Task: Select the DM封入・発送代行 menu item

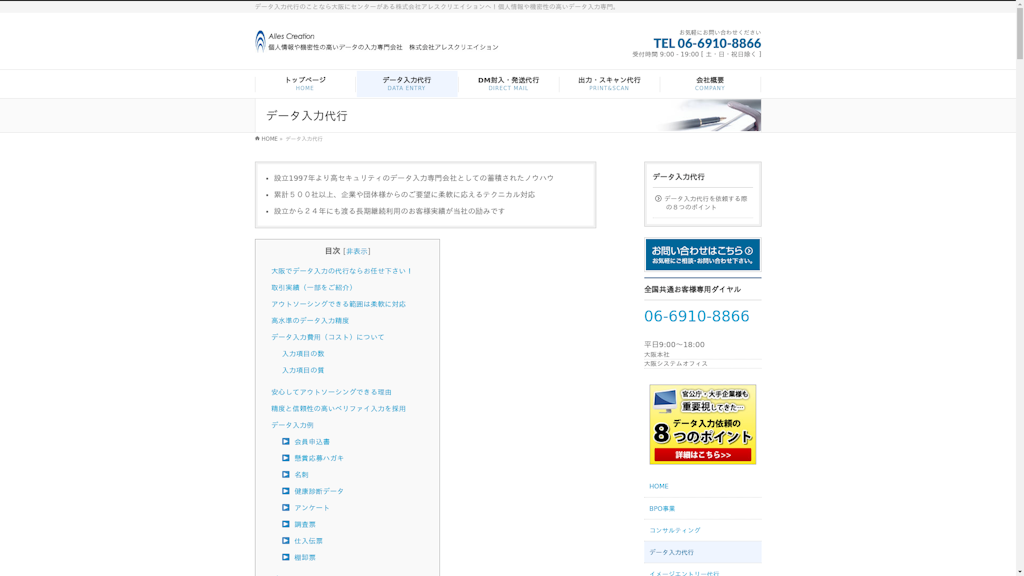Action: [x=508, y=84]
